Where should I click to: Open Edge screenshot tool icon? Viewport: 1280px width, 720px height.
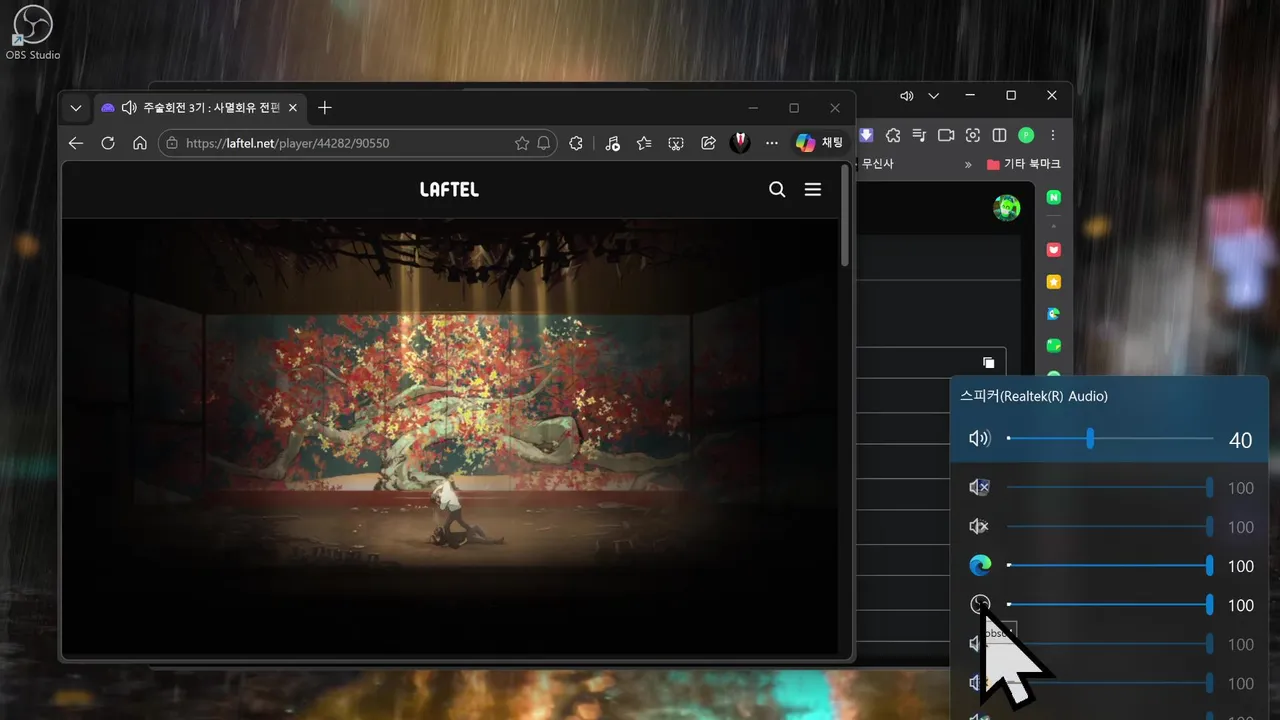click(x=676, y=143)
